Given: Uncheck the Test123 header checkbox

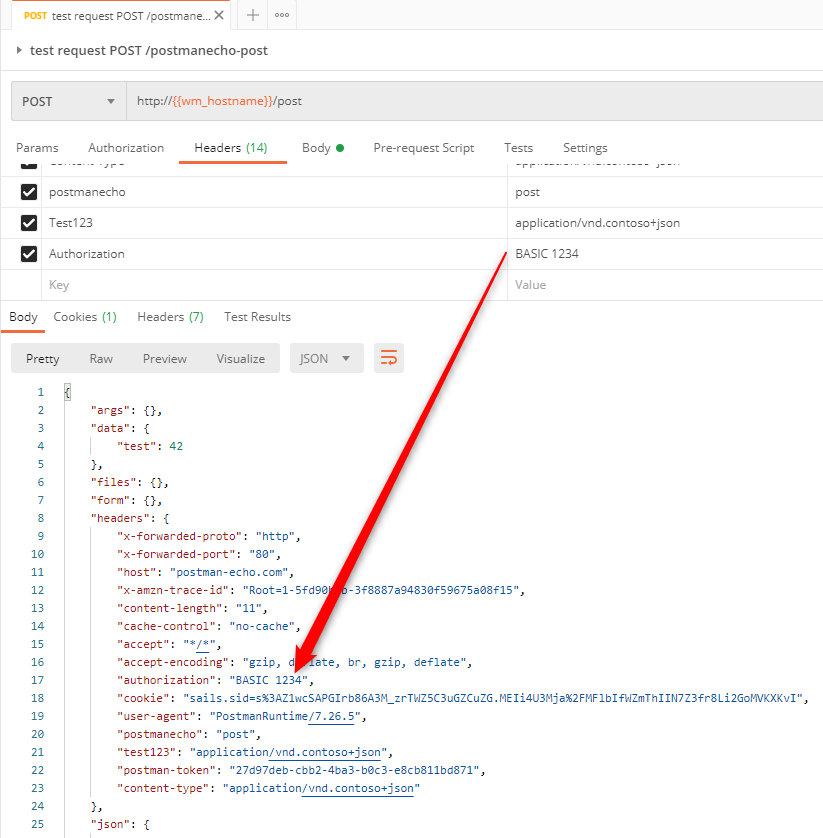Looking at the screenshot, I should (29, 223).
